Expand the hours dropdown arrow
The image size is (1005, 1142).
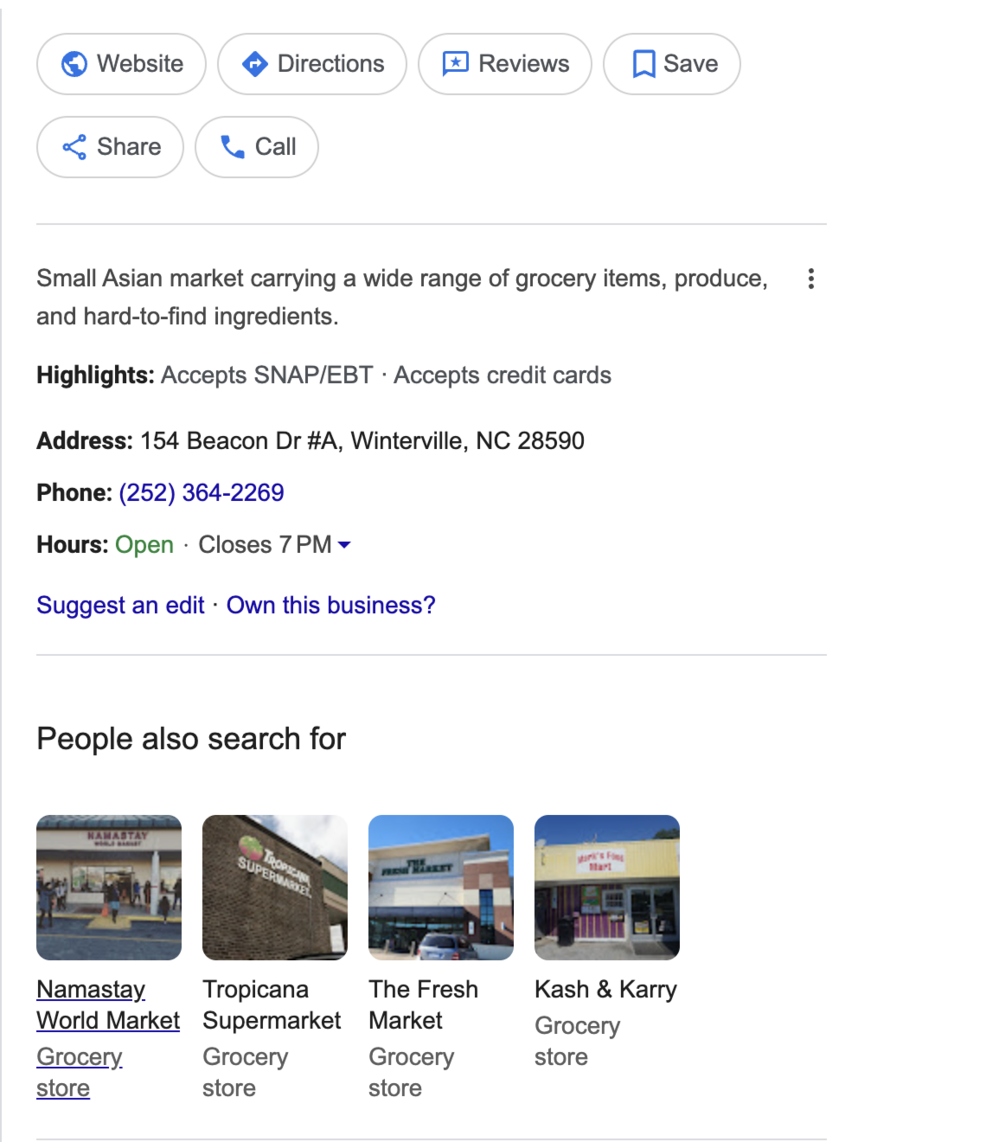[344, 545]
